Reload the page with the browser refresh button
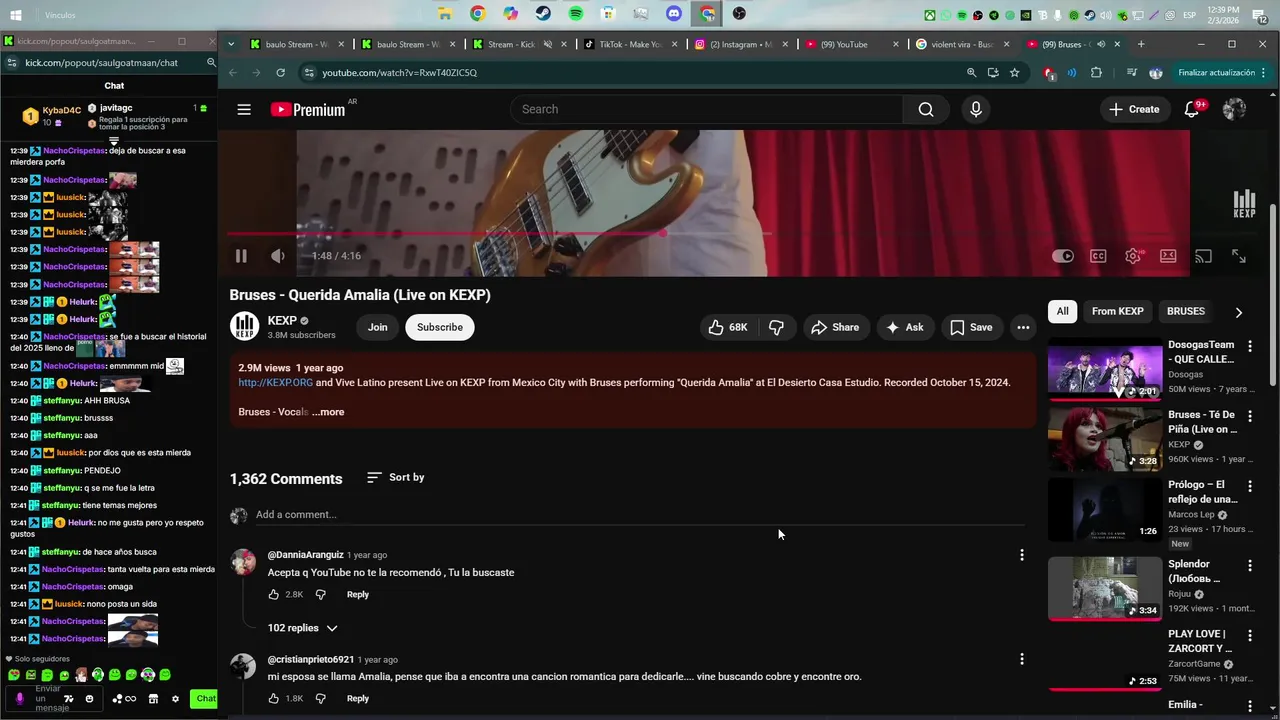Screen dimensions: 1280x720 (280, 73)
